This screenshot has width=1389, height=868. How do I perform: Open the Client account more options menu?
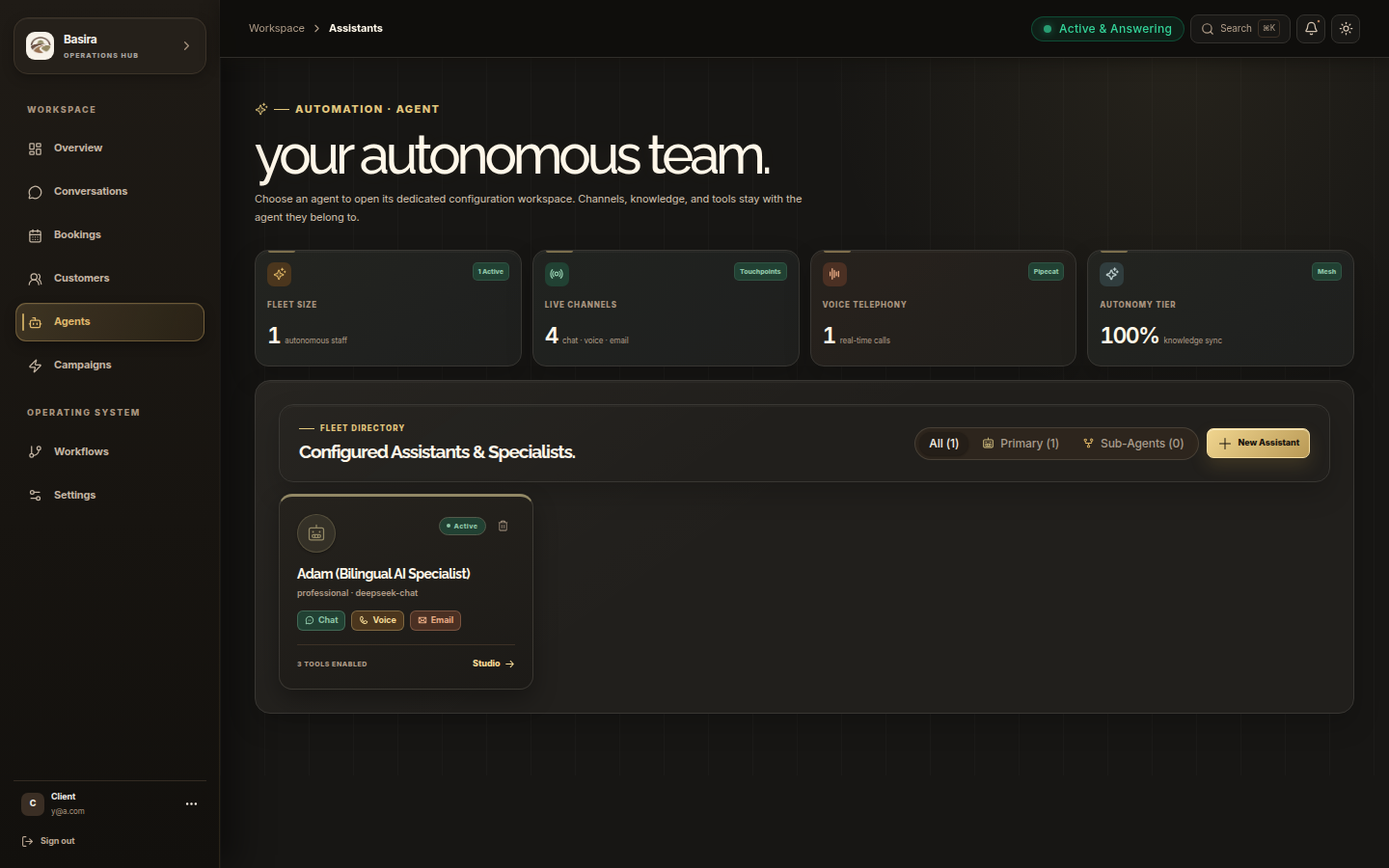pos(191,803)
